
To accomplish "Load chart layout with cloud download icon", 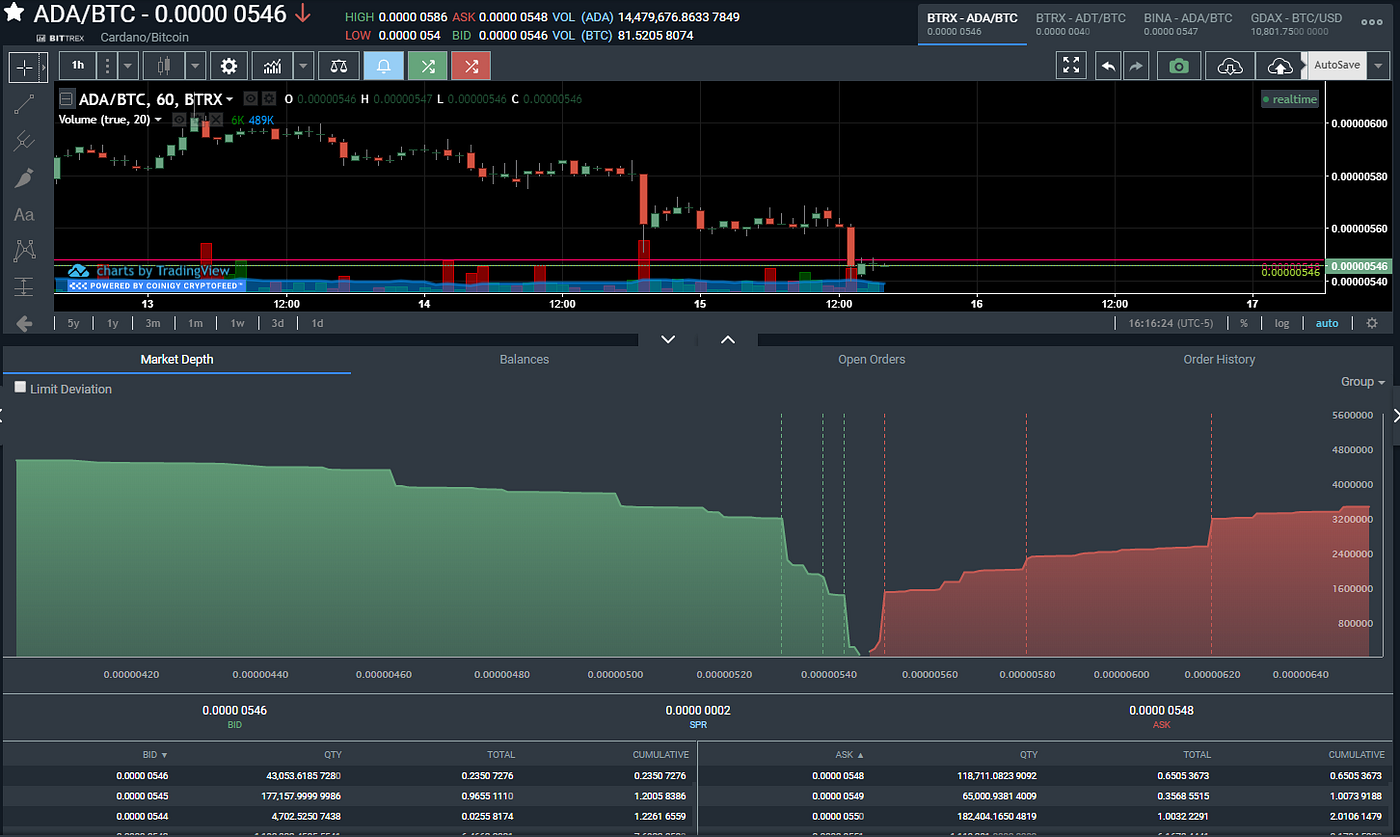I will tap(1230, 66).
